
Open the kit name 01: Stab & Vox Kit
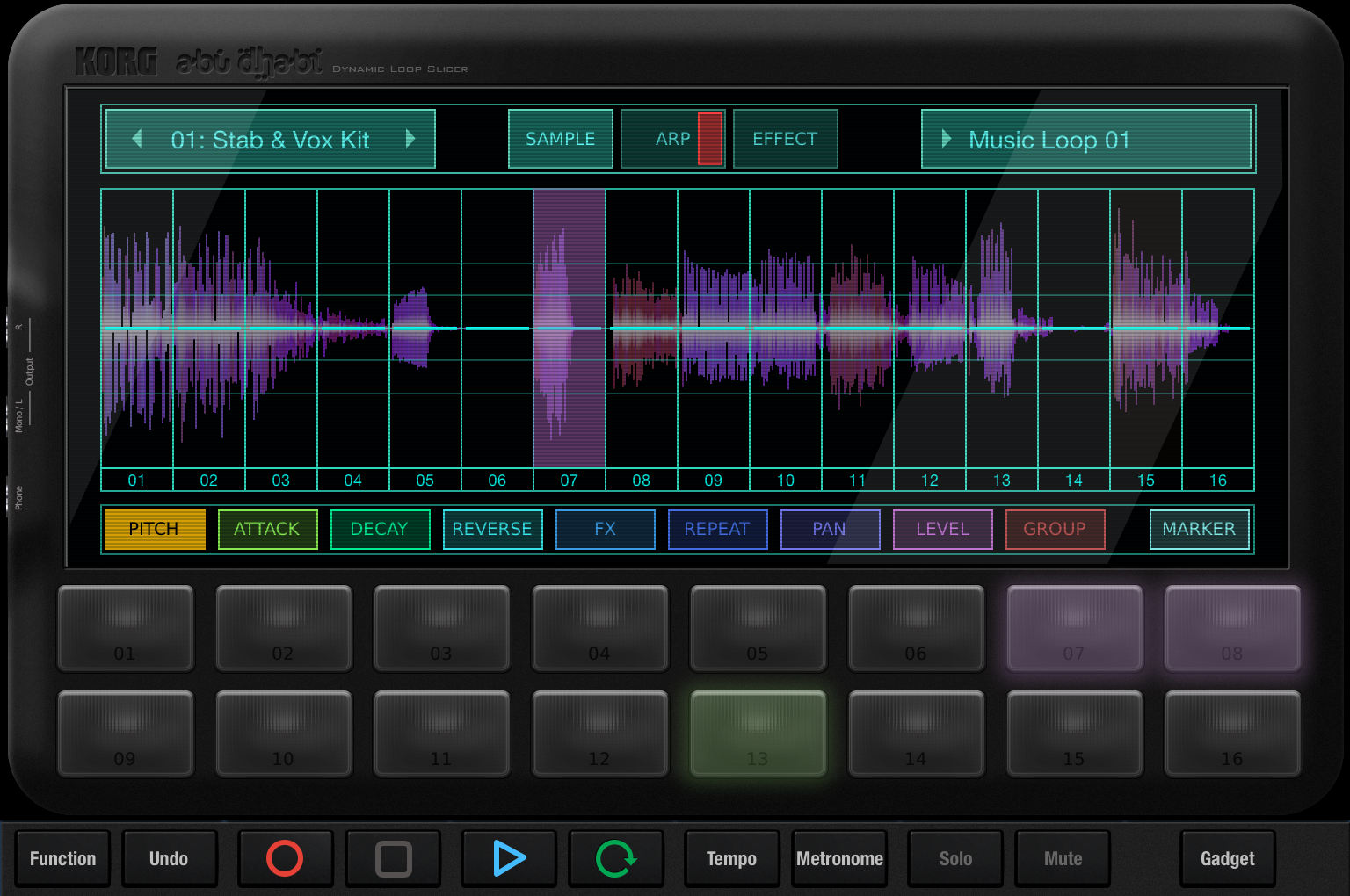tap(270, 140)
